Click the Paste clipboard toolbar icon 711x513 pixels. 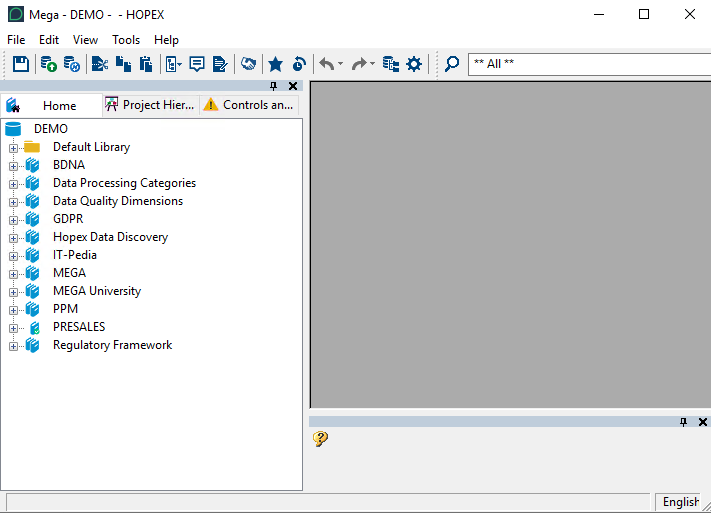tap(146, 64)
